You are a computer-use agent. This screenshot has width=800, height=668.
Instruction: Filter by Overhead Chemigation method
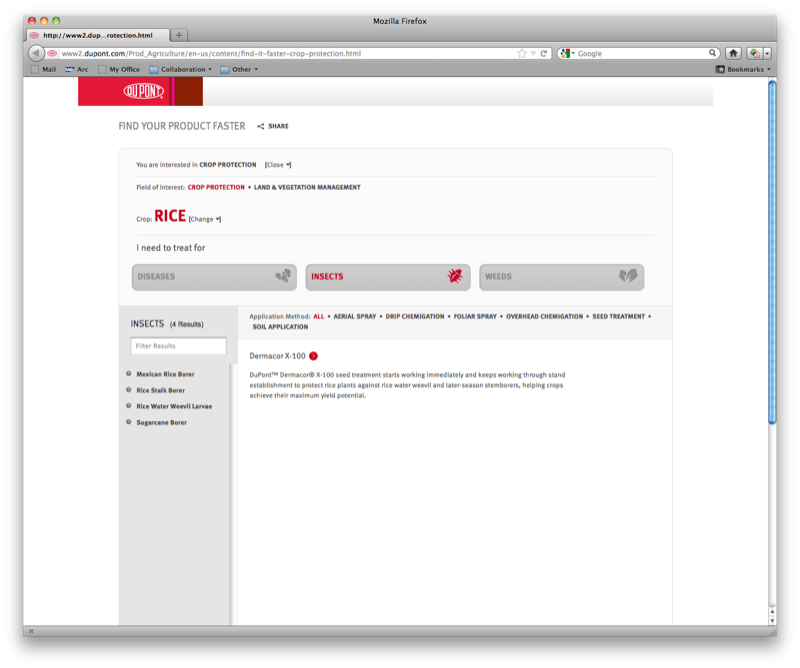click(x=544, y=317)
